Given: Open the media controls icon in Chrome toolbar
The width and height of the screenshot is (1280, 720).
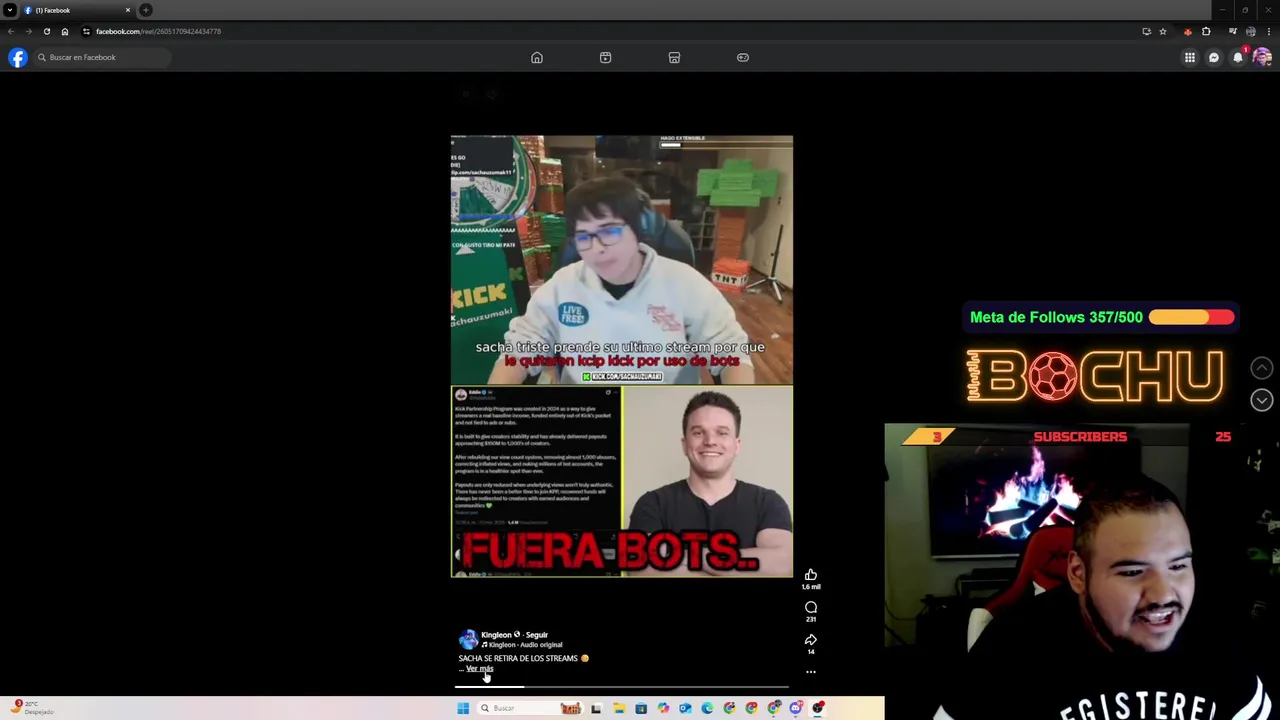Looking at the screenshot, I should [1233, 31].
